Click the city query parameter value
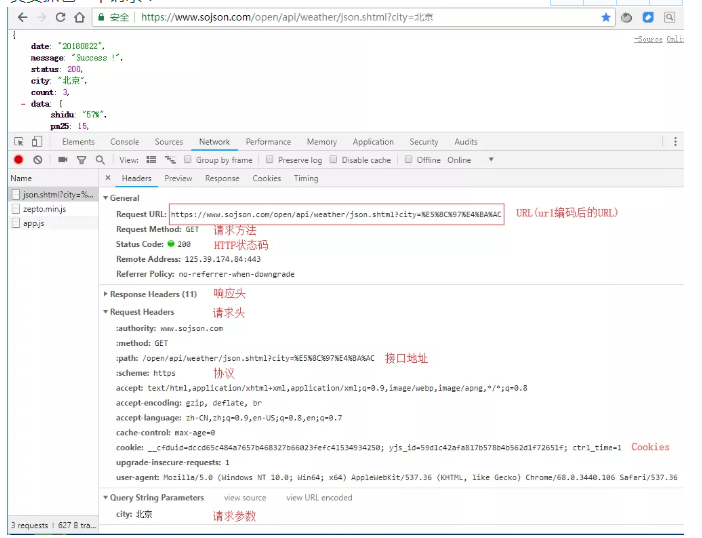The height and width of the screenshot is (538, 702). point(144,514)
